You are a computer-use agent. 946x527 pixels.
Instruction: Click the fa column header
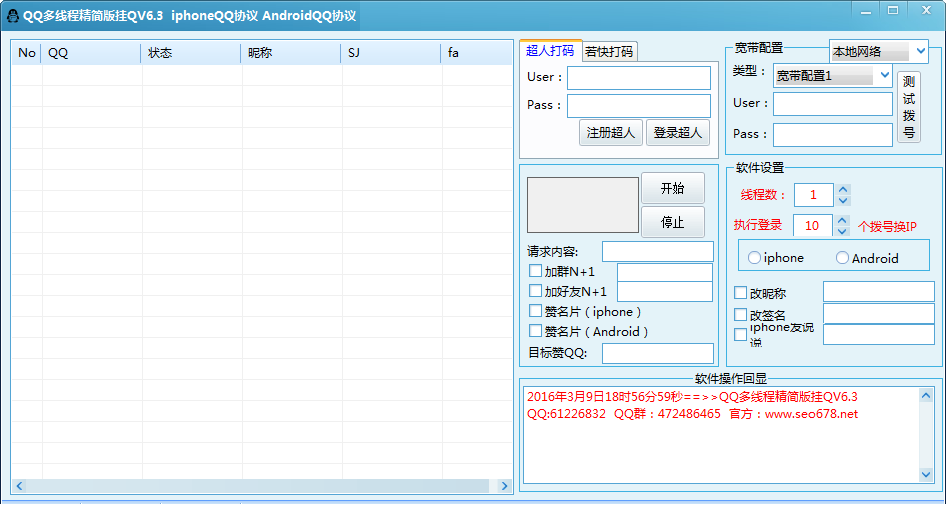pyautogui.click(x=477, y=53)
